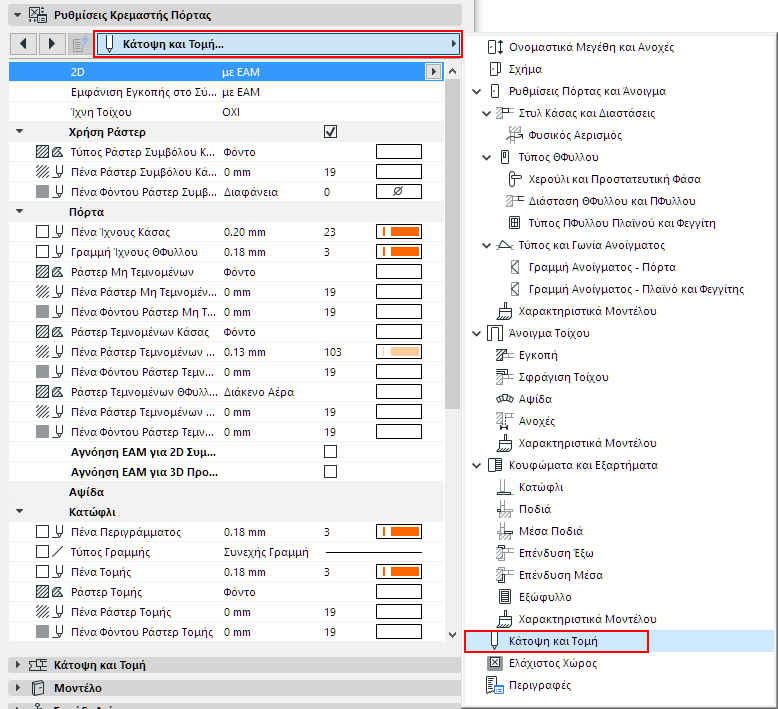This screenshot has width=778, height=709.
Task: Click the scroll down arrow of parameter list
Action: (x=452, y=634)
